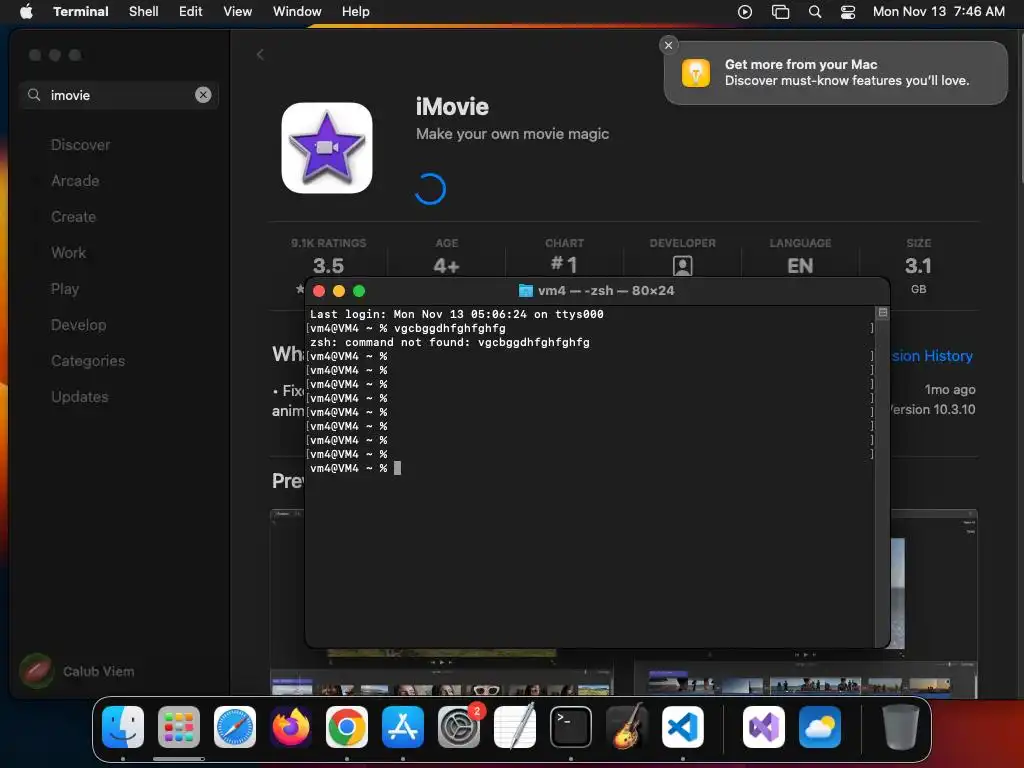Screen dimensions: 1024x768
Task: Open the Categories section in App Store
Action: coord(88,360)
